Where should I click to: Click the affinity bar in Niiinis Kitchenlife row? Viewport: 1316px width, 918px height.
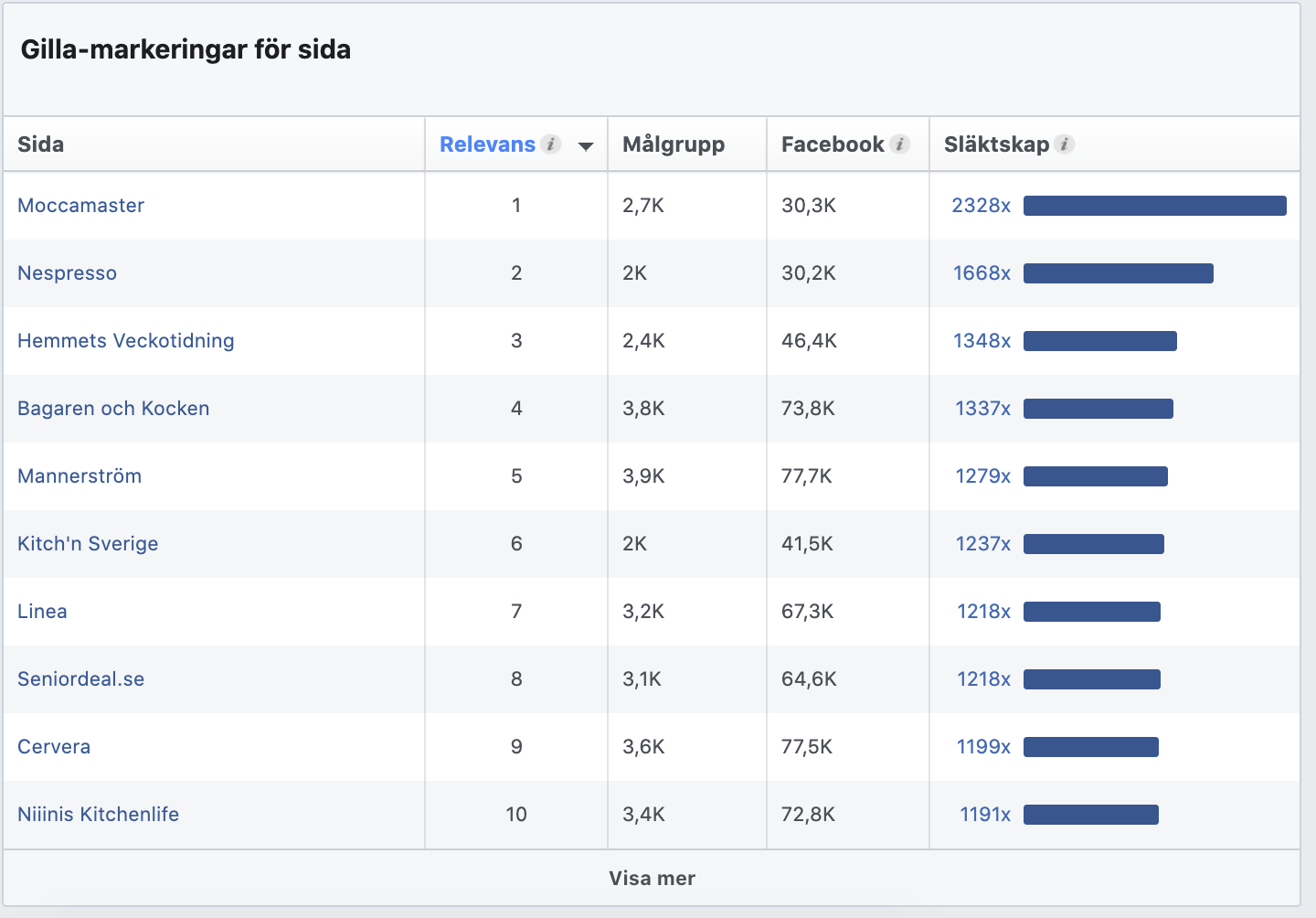(x=1090, y=815)
